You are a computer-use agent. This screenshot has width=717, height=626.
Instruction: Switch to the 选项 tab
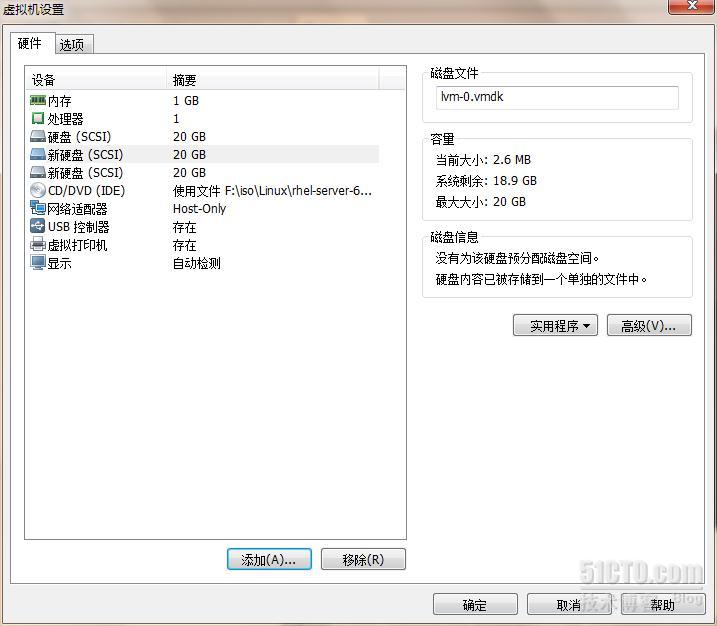[74, 45]
